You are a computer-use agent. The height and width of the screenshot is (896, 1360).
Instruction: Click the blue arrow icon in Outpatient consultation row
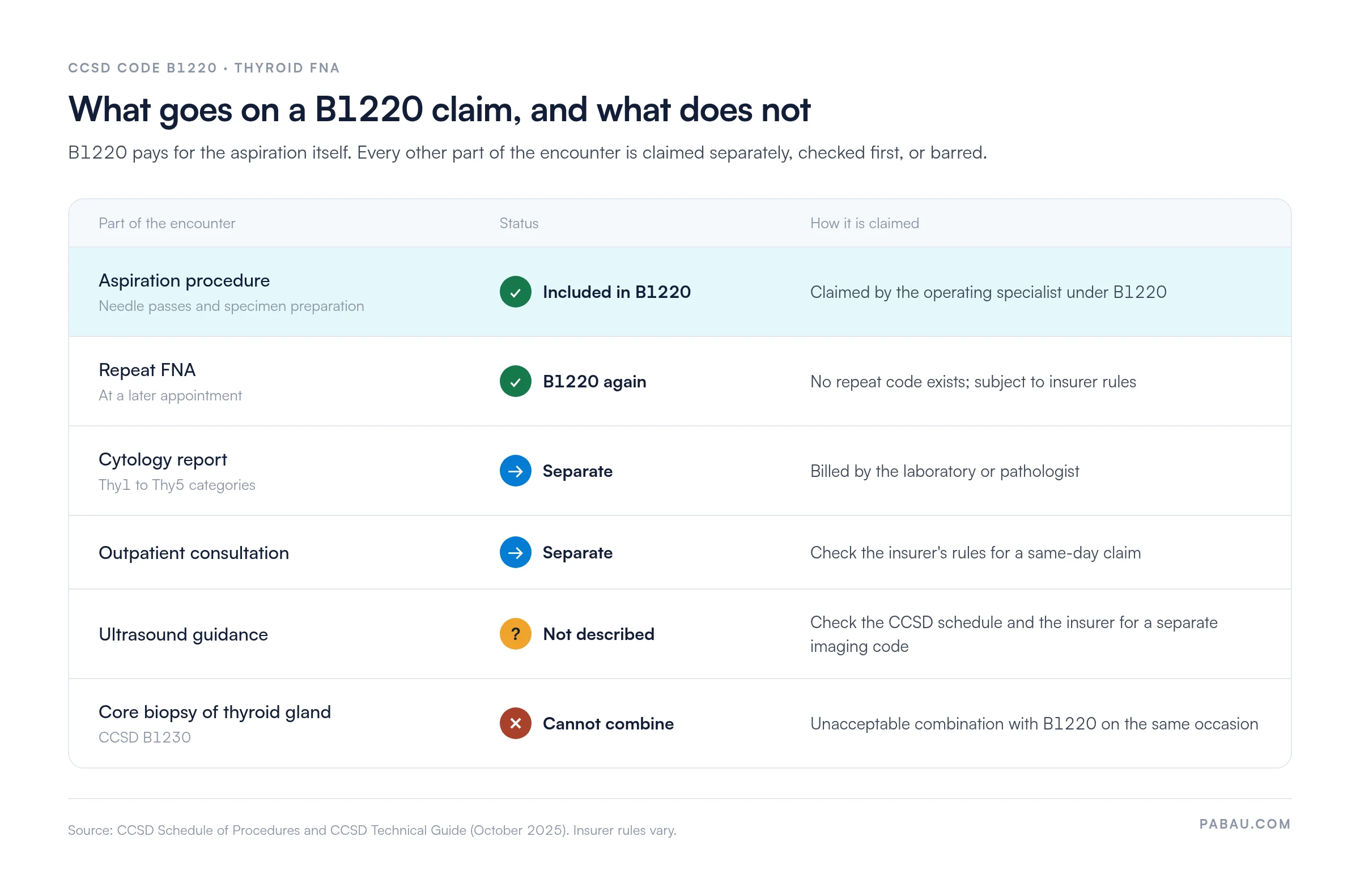[515, 553]
